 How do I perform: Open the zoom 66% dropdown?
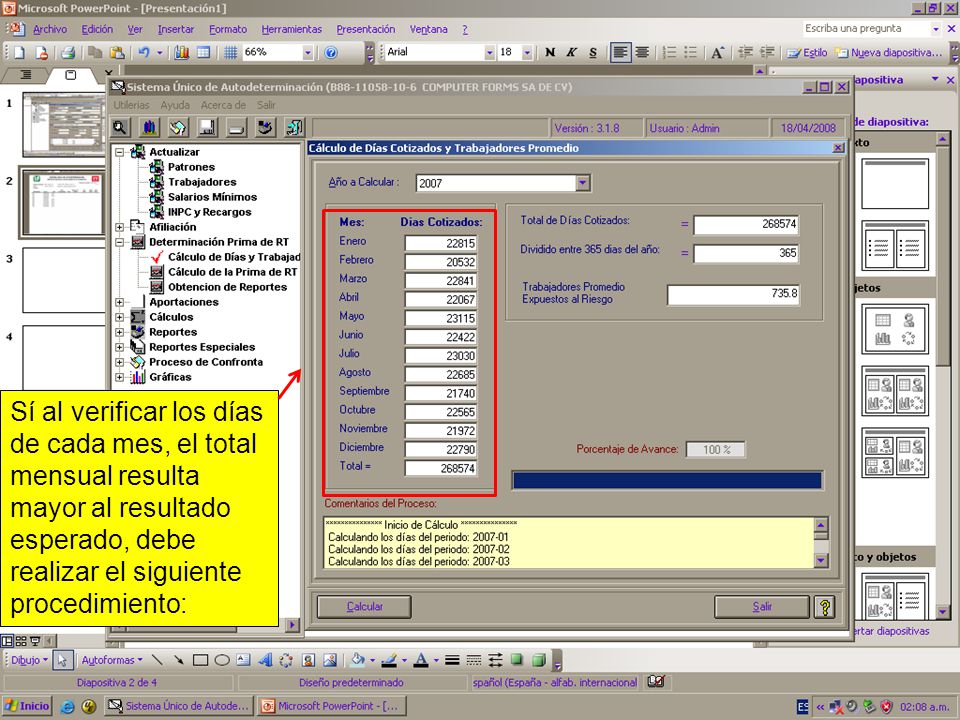pyautogui.click(x=307, y=53)
